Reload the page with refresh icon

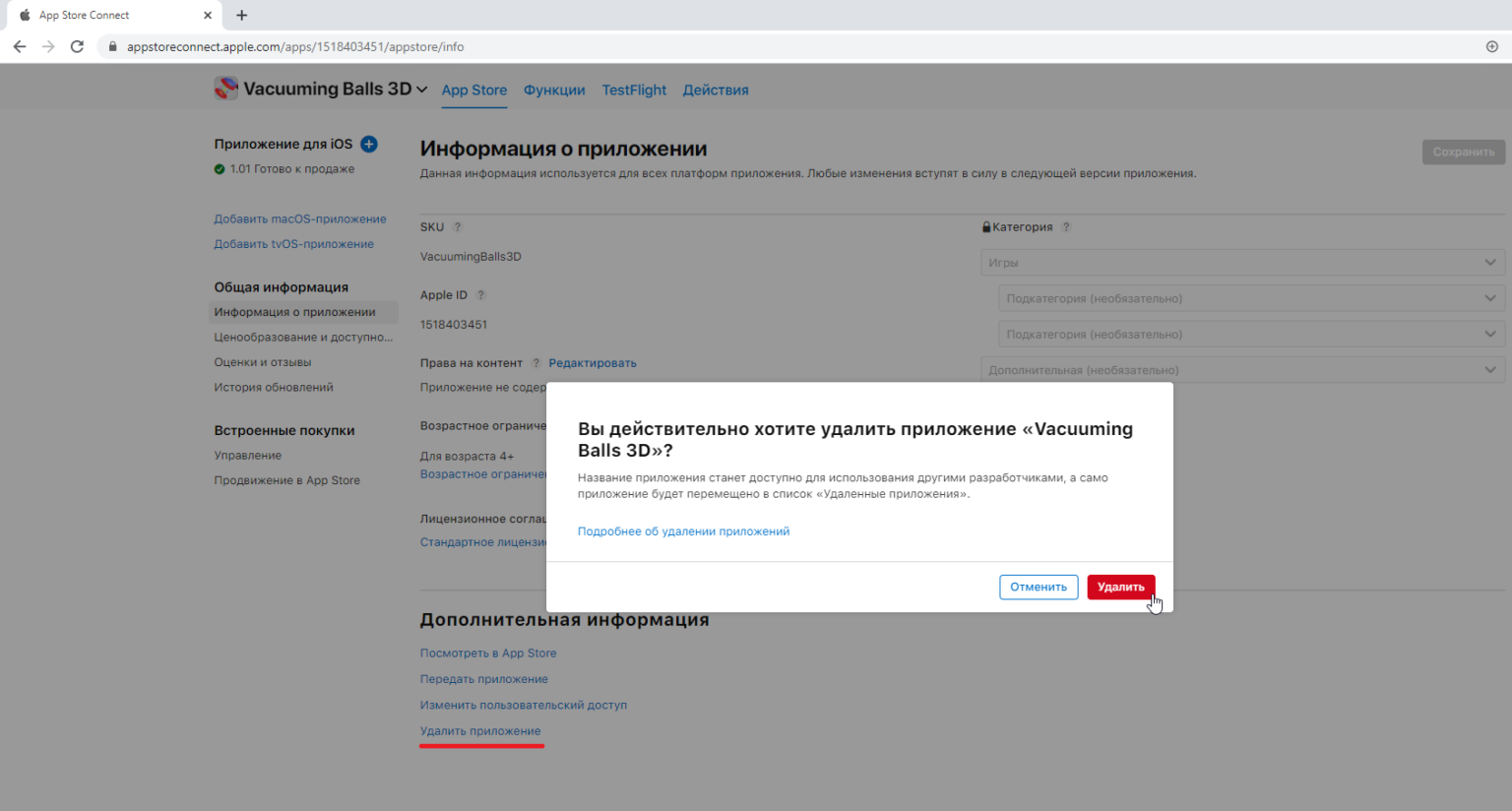[x=77, y=46]
